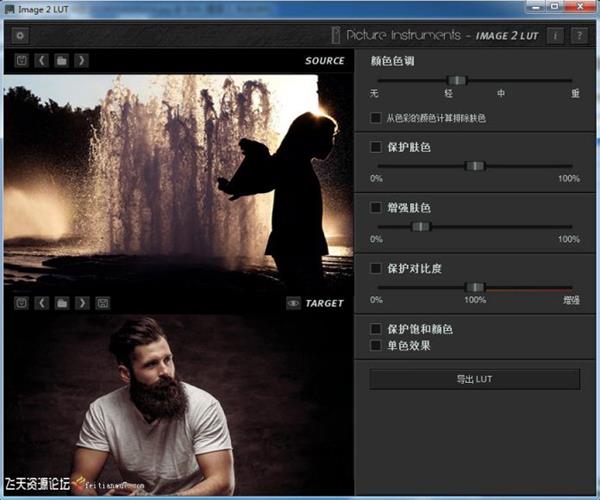Screen dimensions: 600x500
Task: Open folder to load source image
Action: 61,61
